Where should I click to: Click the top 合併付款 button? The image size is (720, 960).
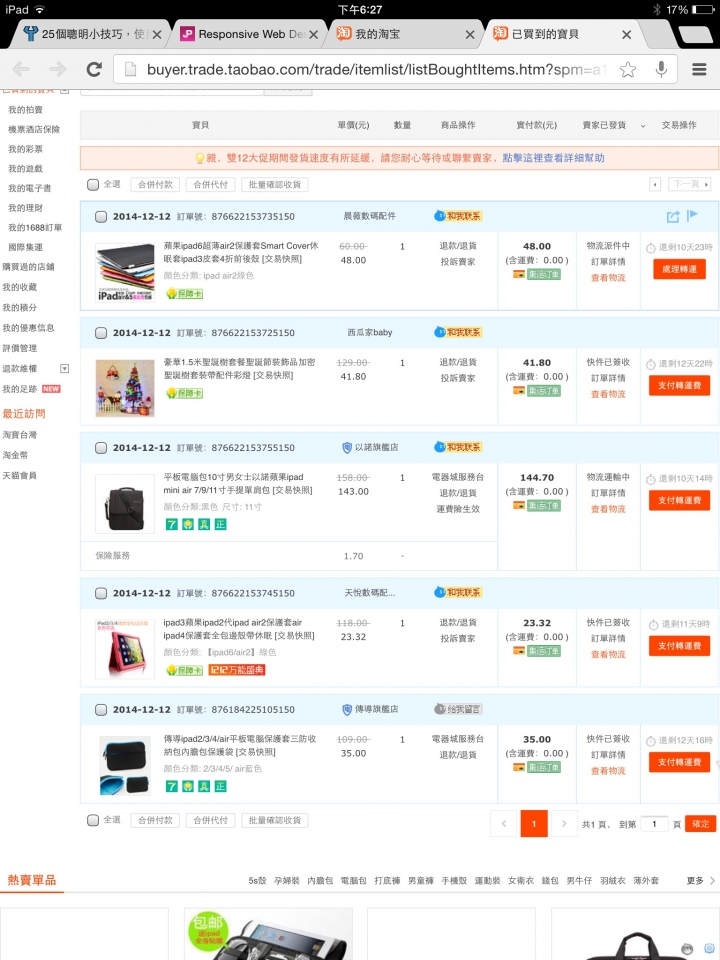click(x=155, y=184)
